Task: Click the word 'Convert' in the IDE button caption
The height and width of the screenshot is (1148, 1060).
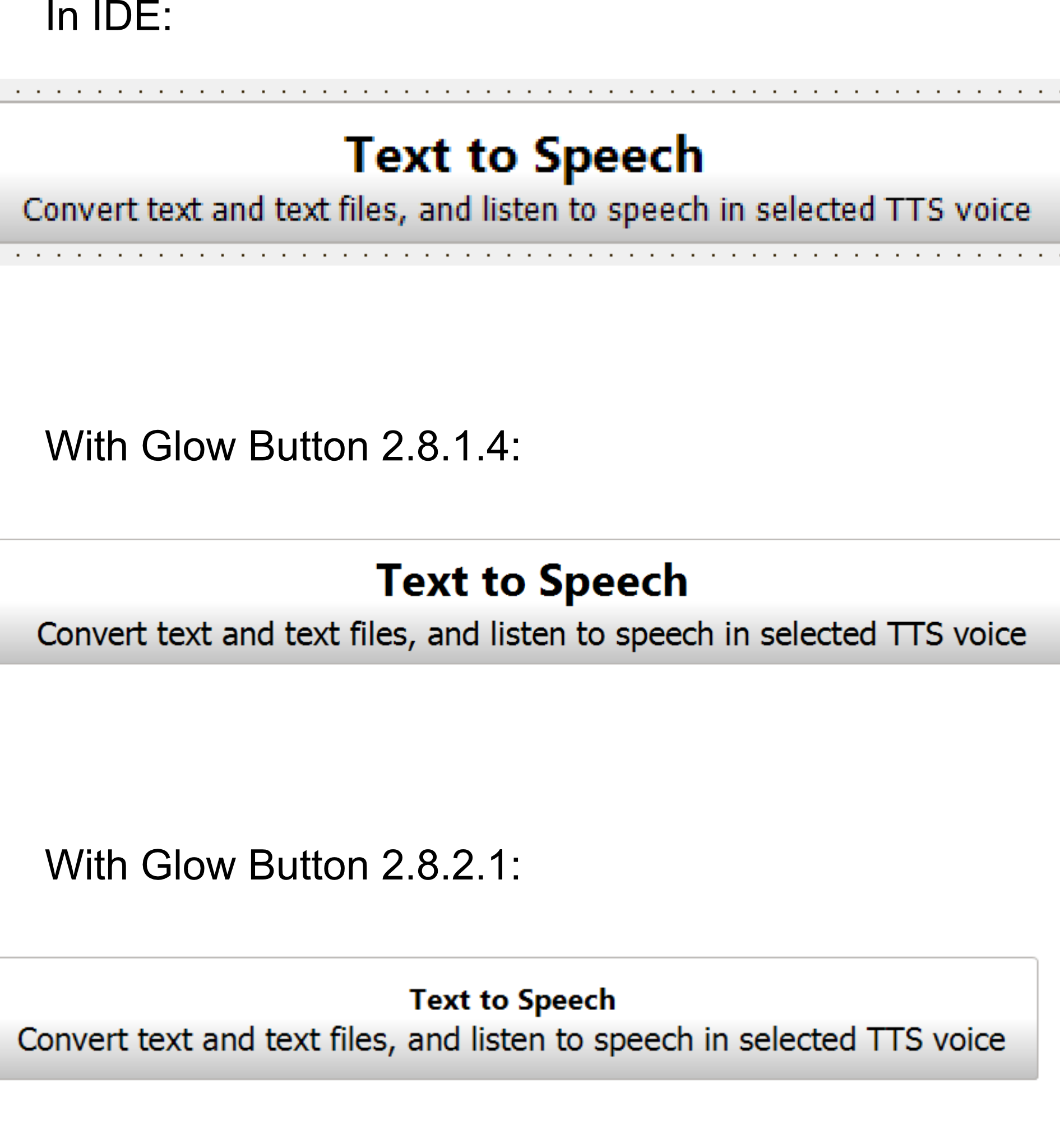Action: [x=80, y=210]
